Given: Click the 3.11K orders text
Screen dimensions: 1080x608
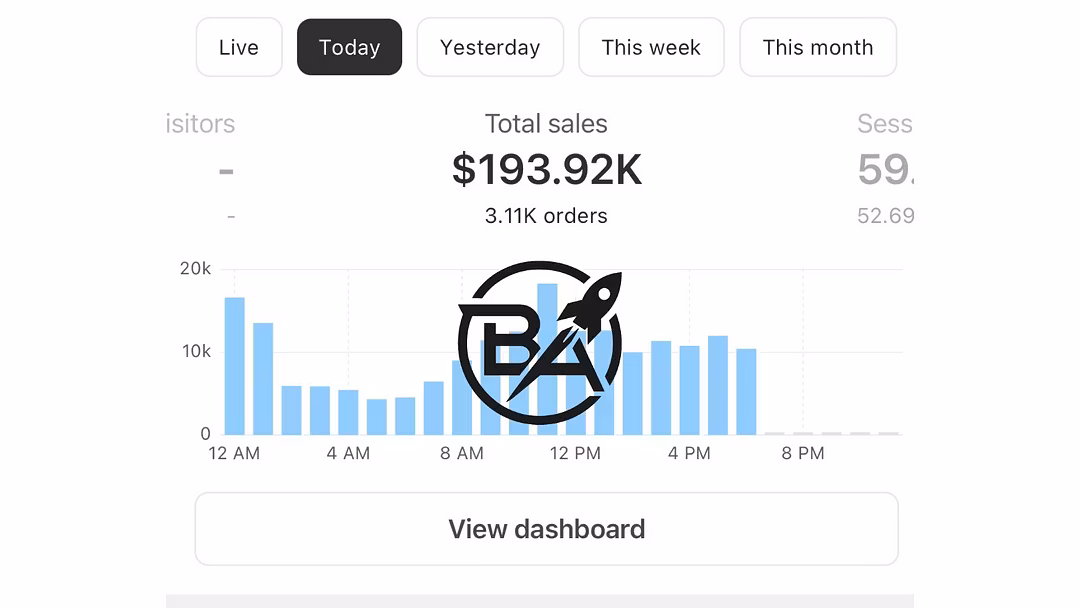Looking at the screenshot, I should [546, 216].
